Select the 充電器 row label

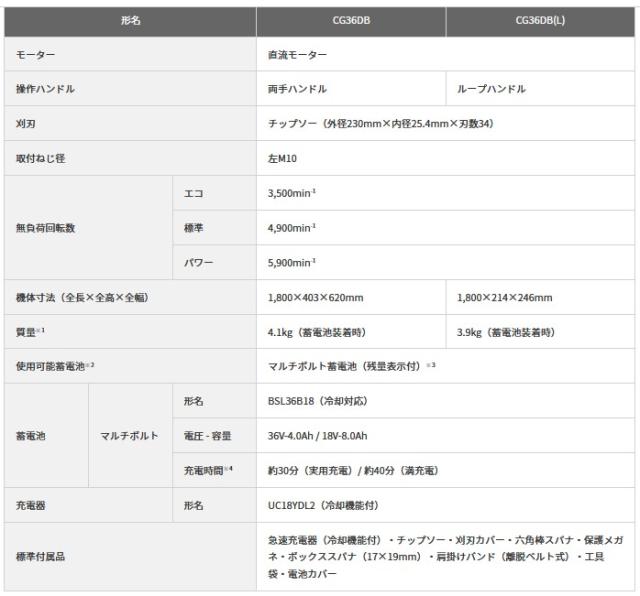coord(30,505)
